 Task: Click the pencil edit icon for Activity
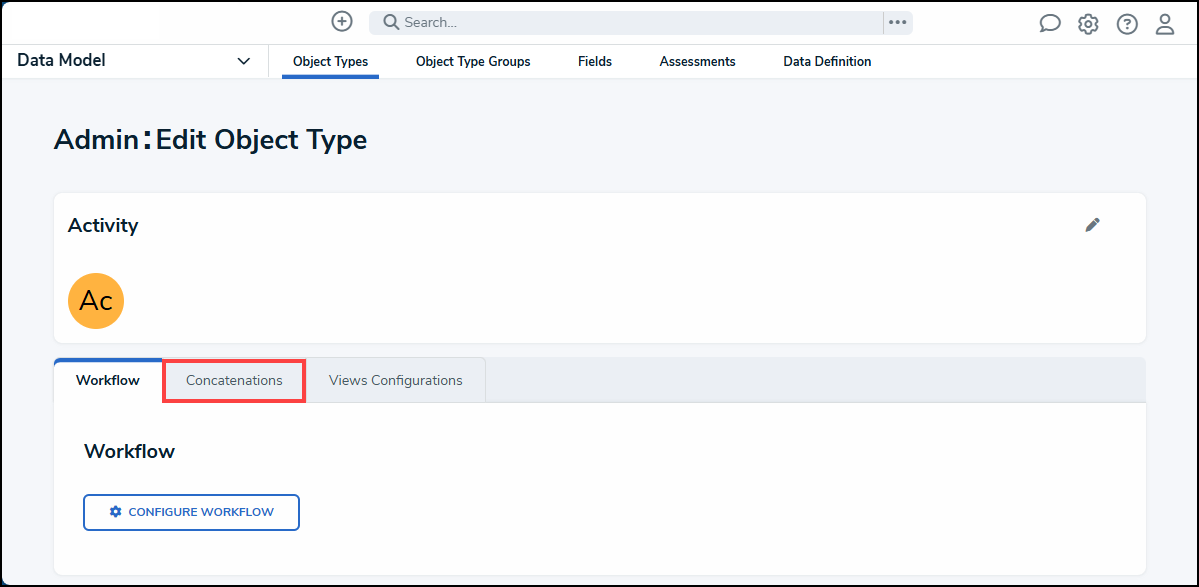click(x=1092, y=225)
